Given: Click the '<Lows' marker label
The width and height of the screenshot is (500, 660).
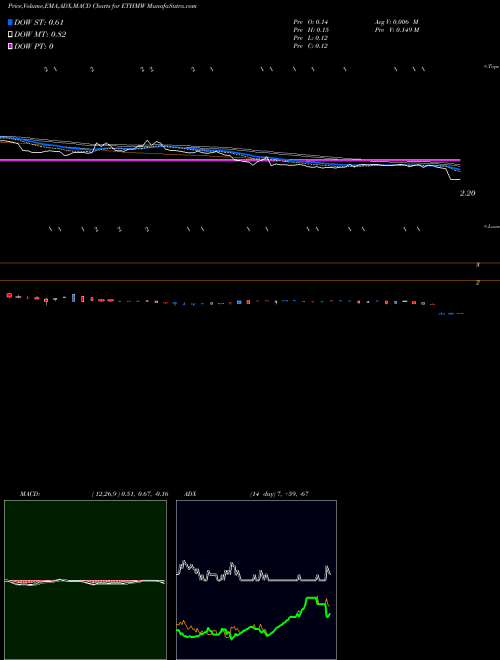Looking at the screenshot, I should (x=492, y=226).
